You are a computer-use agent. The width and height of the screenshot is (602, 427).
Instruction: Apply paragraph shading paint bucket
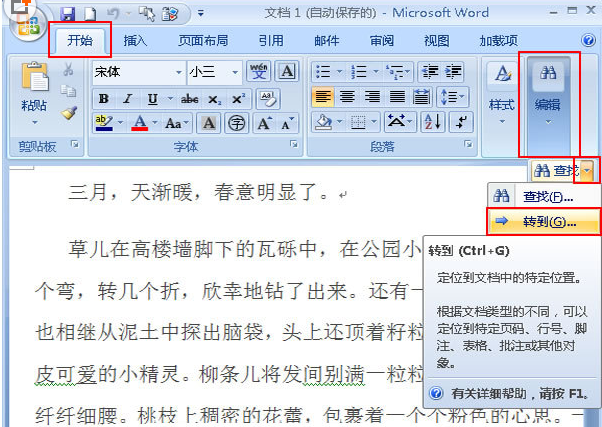323,123
